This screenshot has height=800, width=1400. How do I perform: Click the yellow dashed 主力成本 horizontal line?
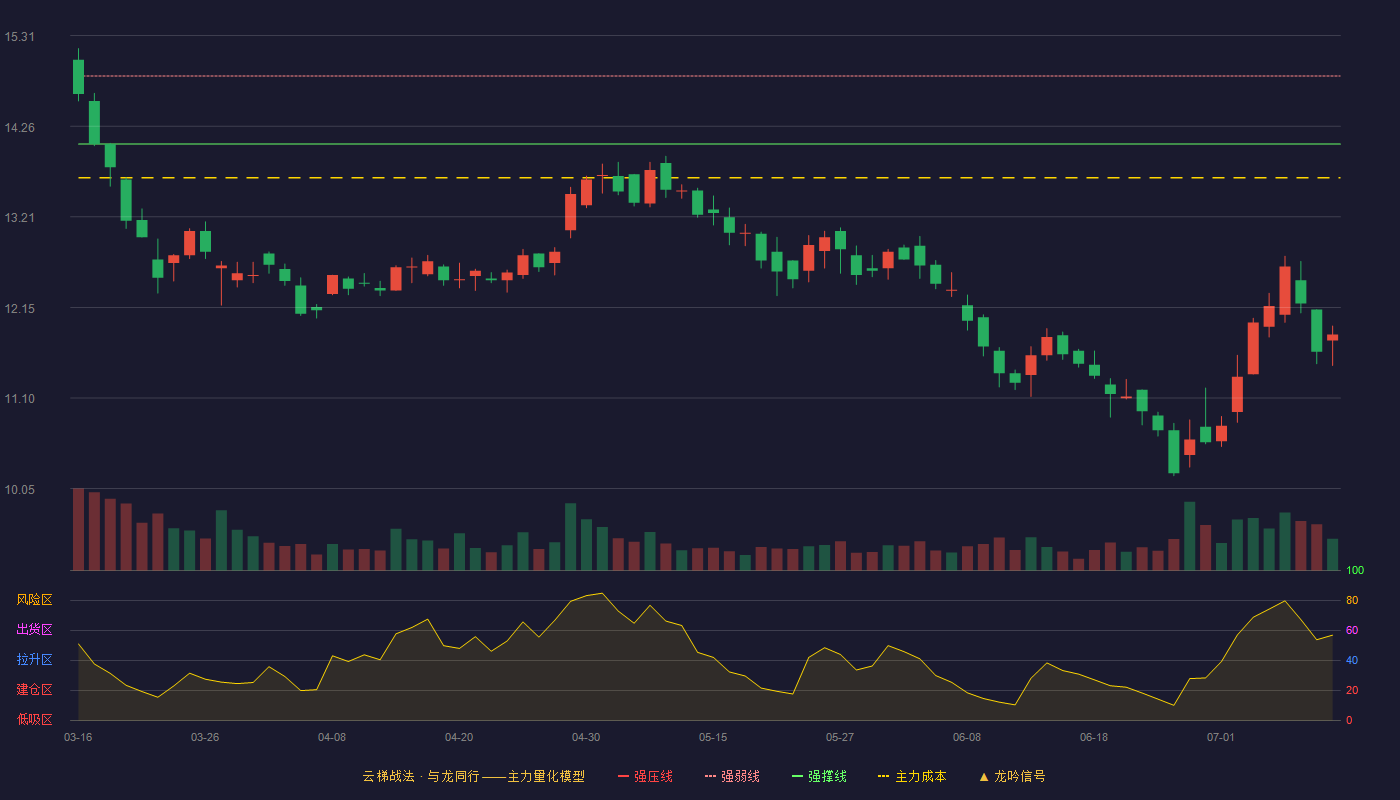[710, 178]
